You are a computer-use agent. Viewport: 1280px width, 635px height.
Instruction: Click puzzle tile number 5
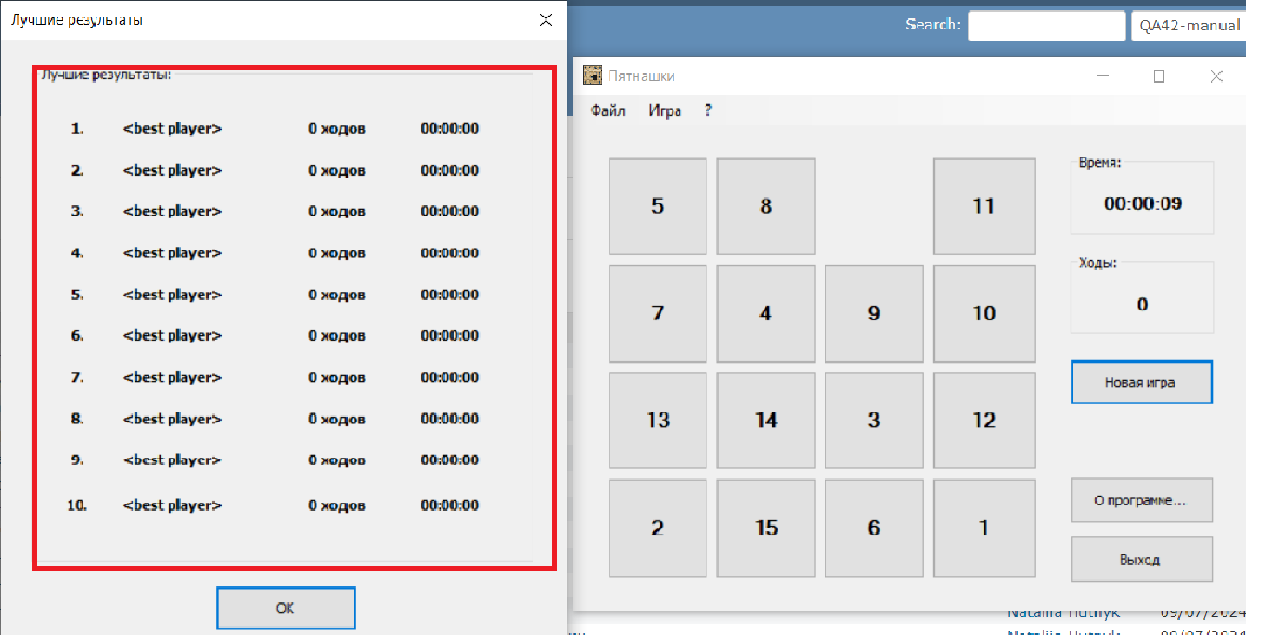click(657, 206)
